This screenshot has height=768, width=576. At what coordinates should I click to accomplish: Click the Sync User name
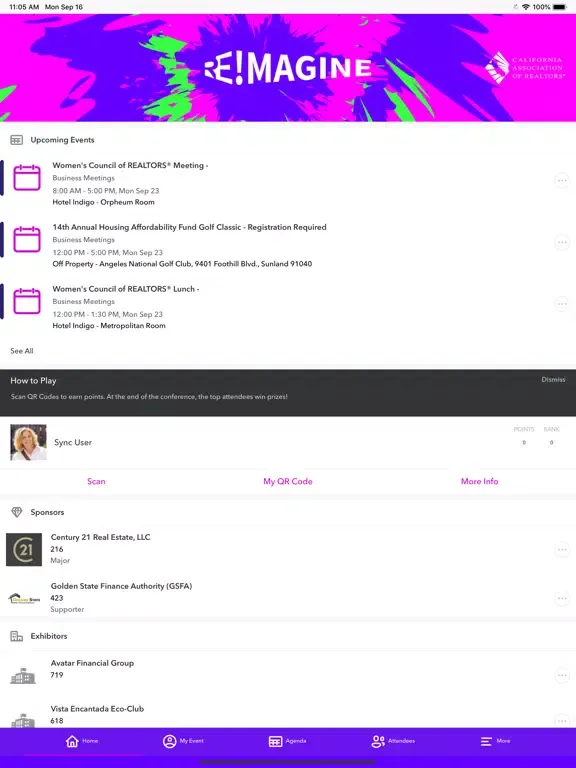pyautogui.click(x=73, y=442)
